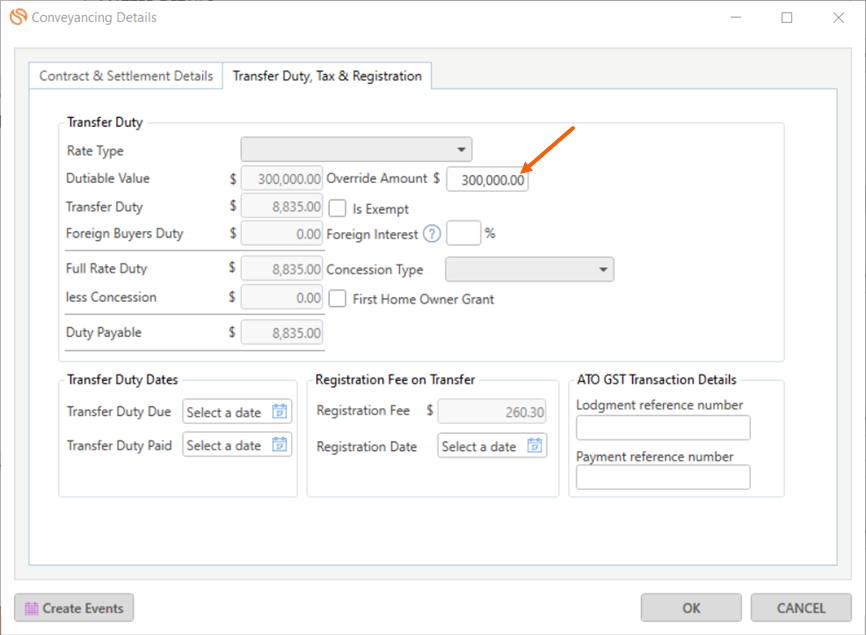Open the Concession Type dropdown
This screenshot has width=866, height=635.
coord(530,269)
